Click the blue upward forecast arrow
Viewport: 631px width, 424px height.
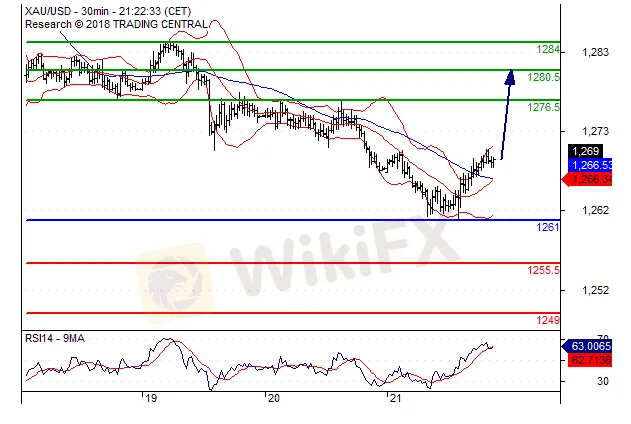507,112
